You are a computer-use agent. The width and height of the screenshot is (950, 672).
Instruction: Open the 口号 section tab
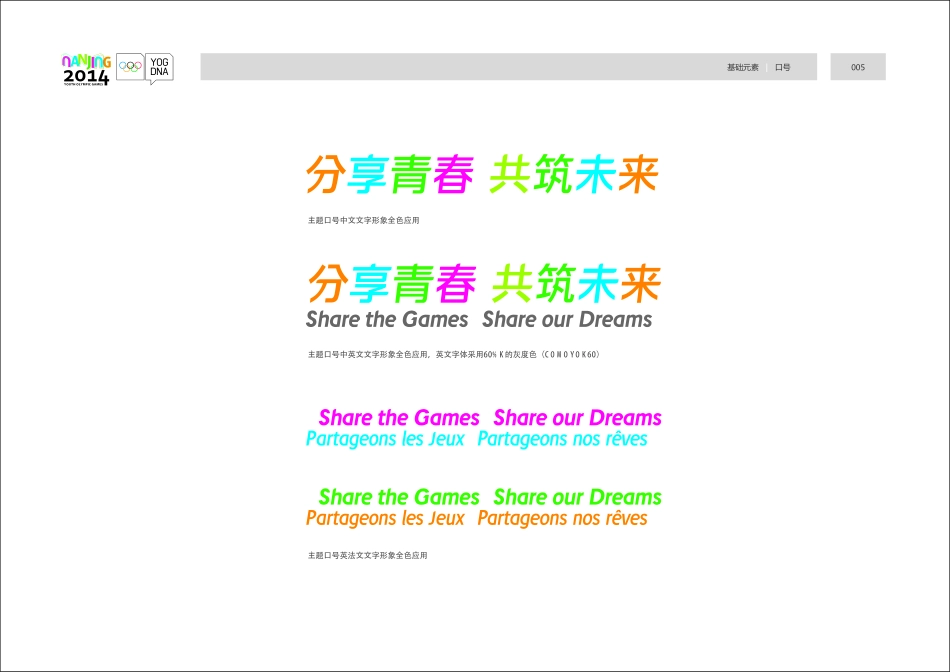click(x=784, y=67)
